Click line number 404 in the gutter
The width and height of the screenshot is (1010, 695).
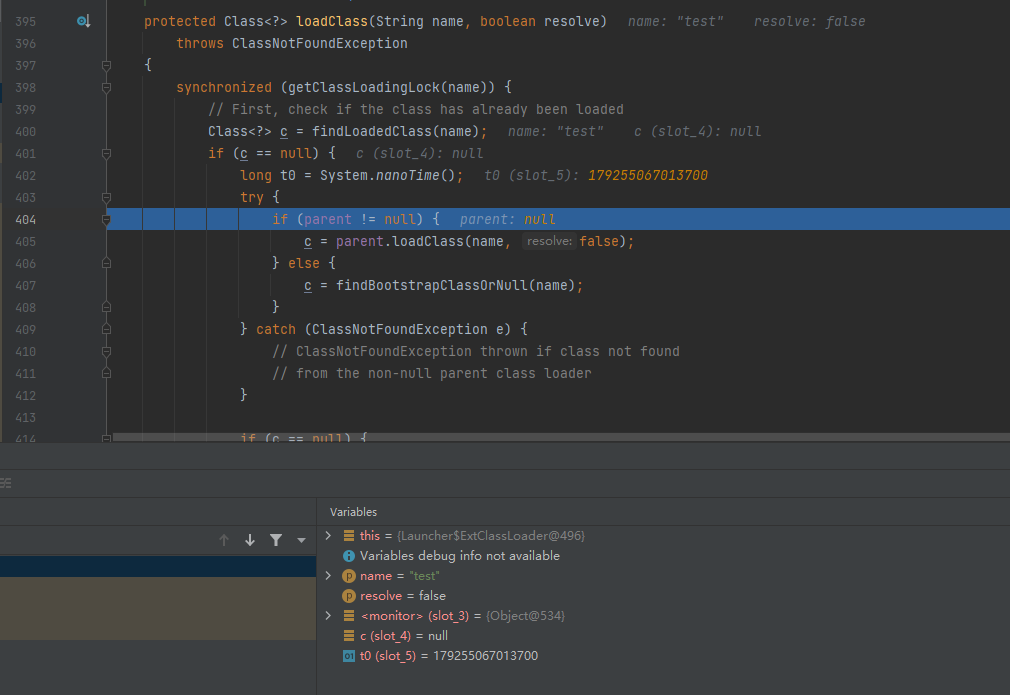25,220
